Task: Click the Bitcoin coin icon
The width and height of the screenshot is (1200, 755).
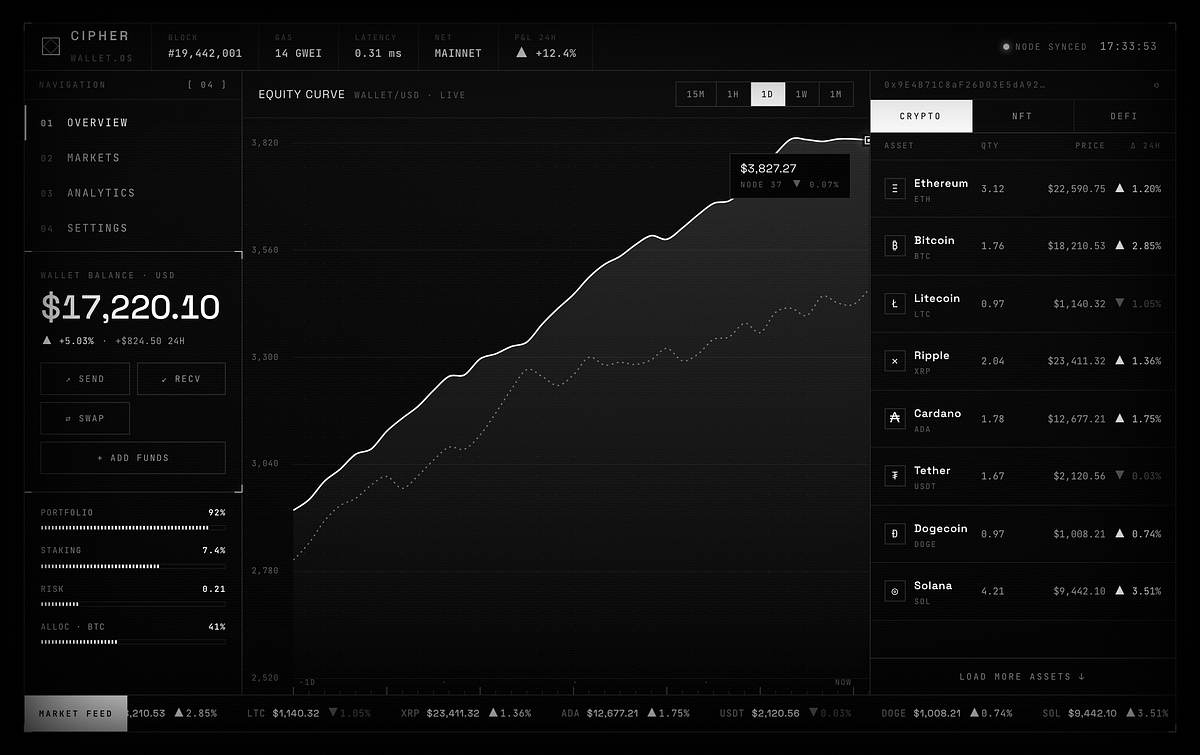Action: [895, 245]
